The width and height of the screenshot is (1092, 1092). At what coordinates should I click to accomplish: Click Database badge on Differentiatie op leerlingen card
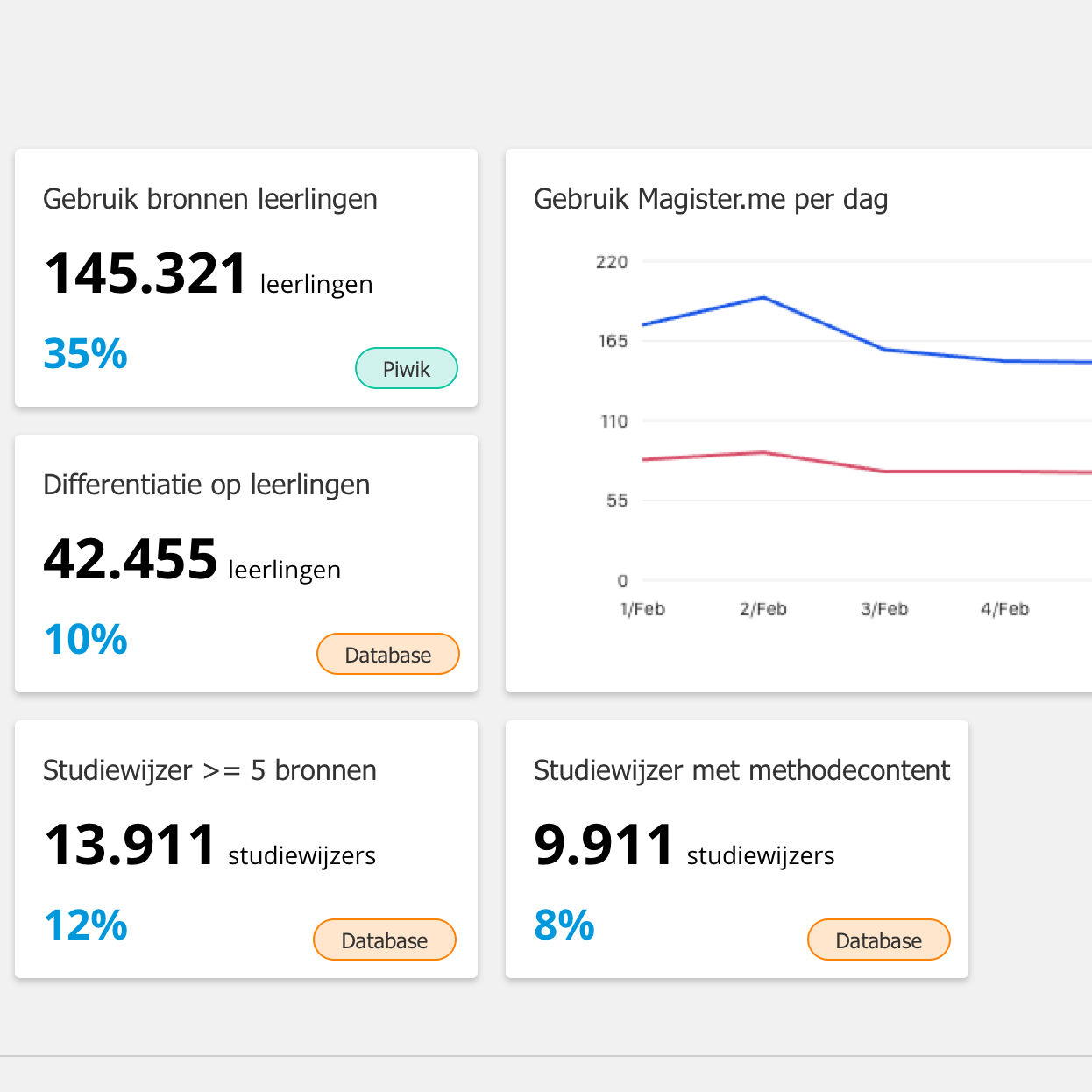click(388, 654)
